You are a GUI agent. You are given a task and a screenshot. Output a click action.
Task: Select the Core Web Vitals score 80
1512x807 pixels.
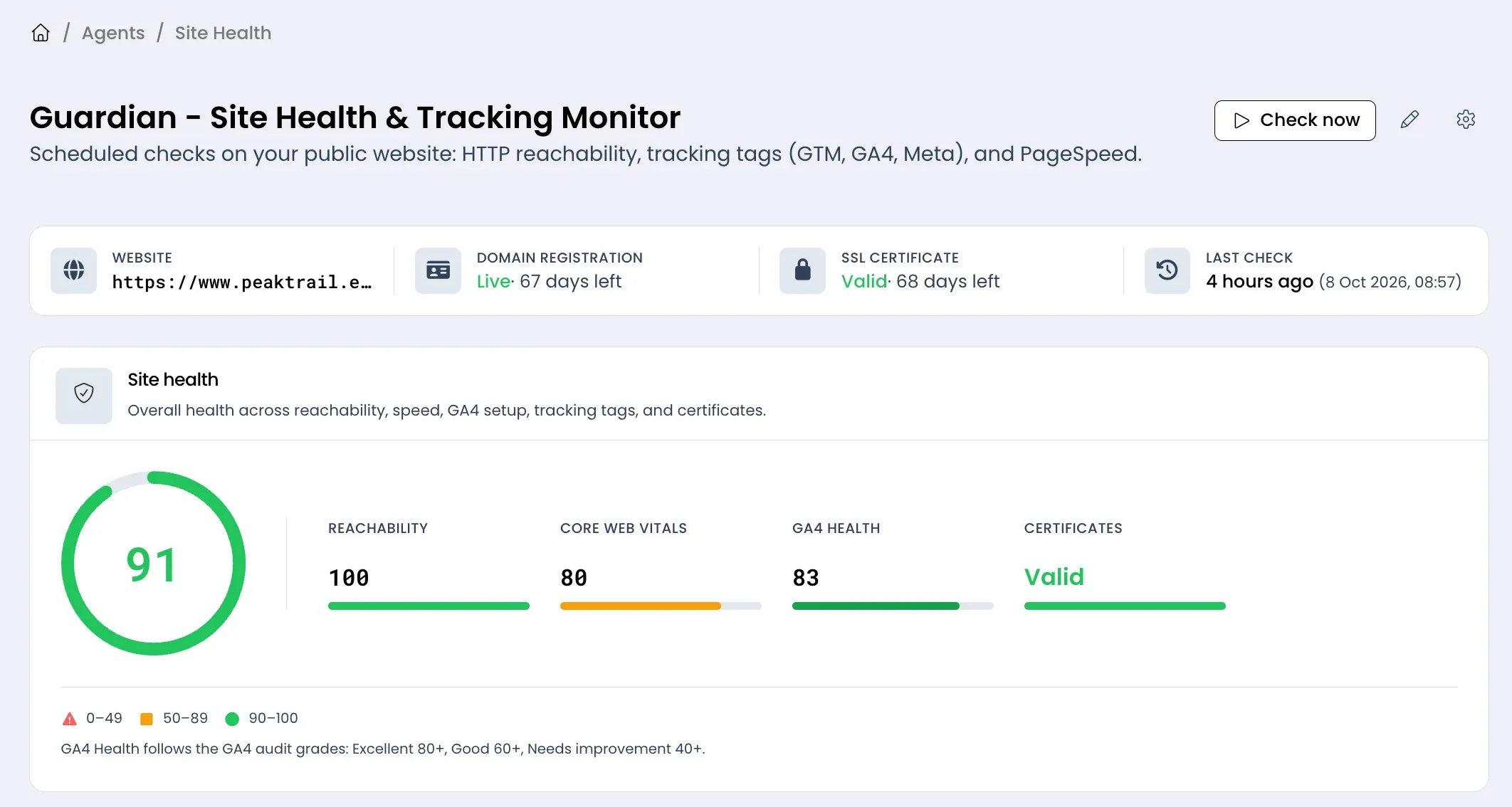[x=574, y=577]
